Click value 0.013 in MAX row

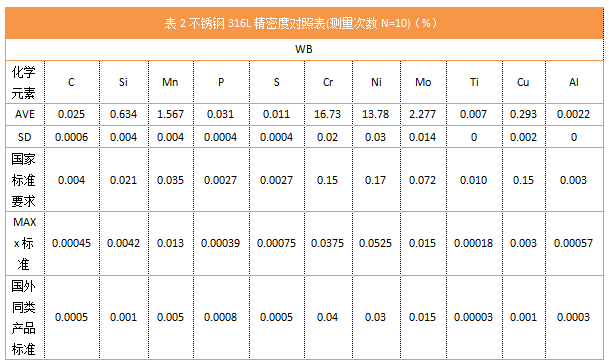point(170,243)
